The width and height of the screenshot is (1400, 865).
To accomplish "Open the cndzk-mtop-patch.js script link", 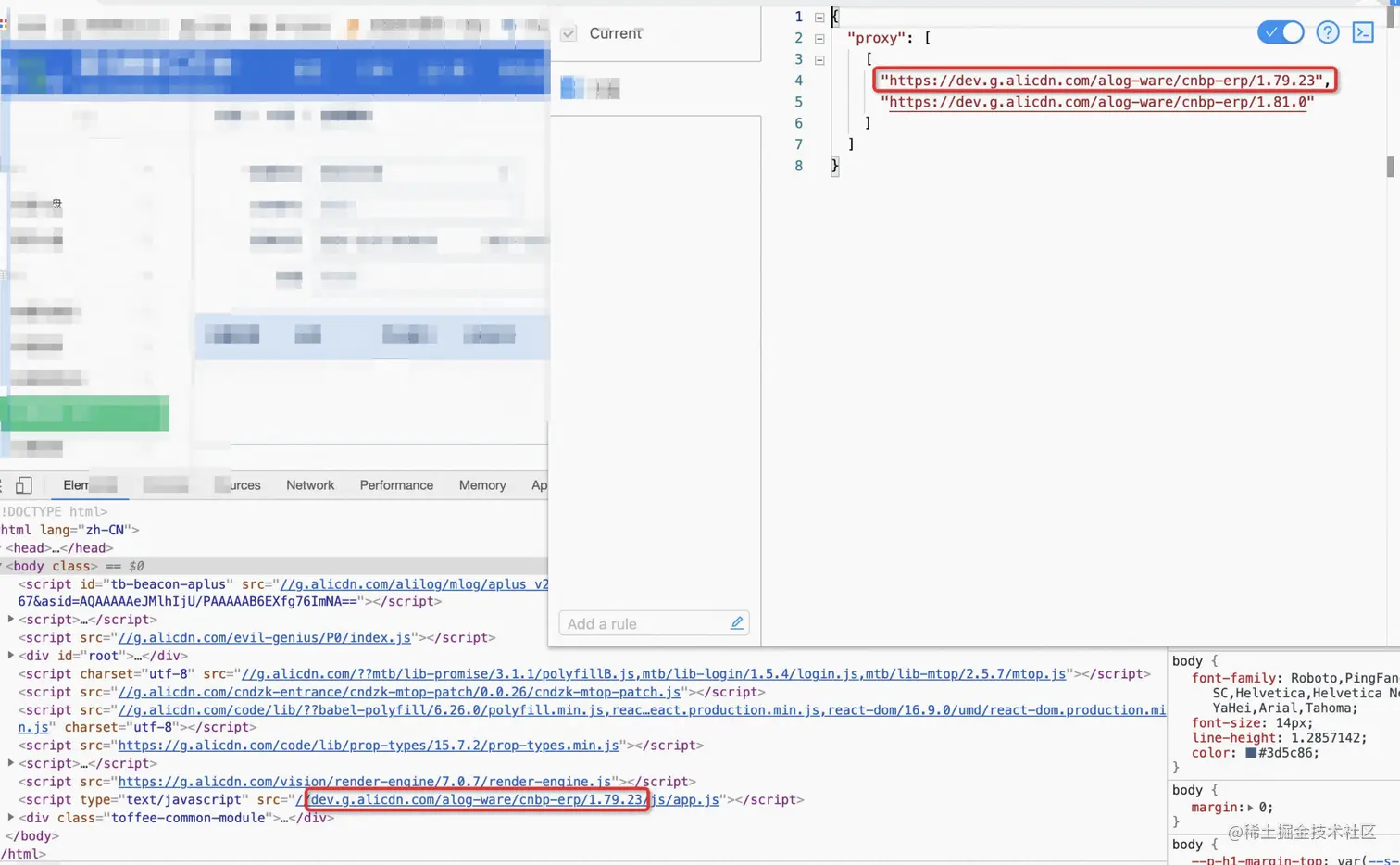I will [399, 692].
